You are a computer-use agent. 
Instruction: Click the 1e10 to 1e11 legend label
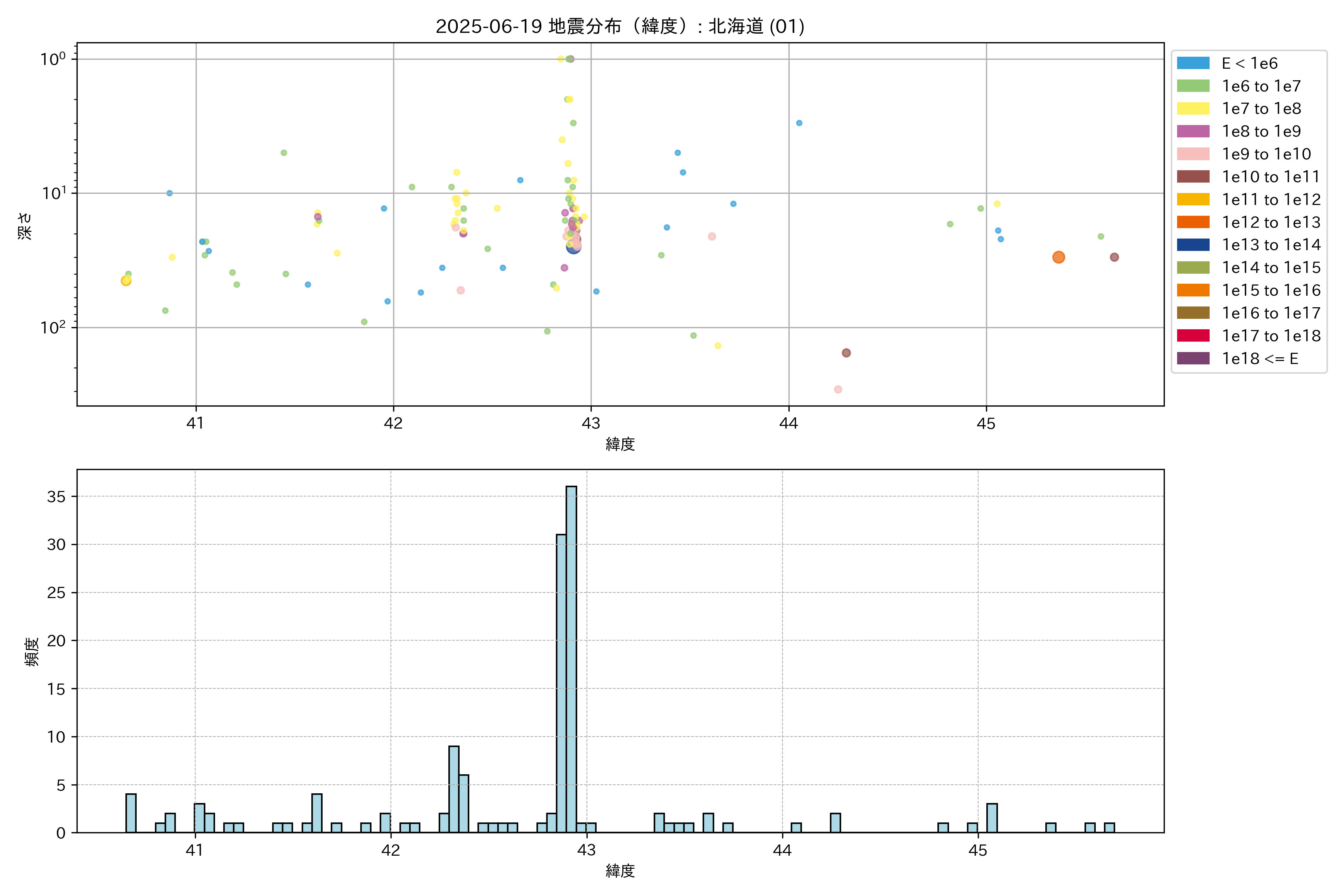1271,177
